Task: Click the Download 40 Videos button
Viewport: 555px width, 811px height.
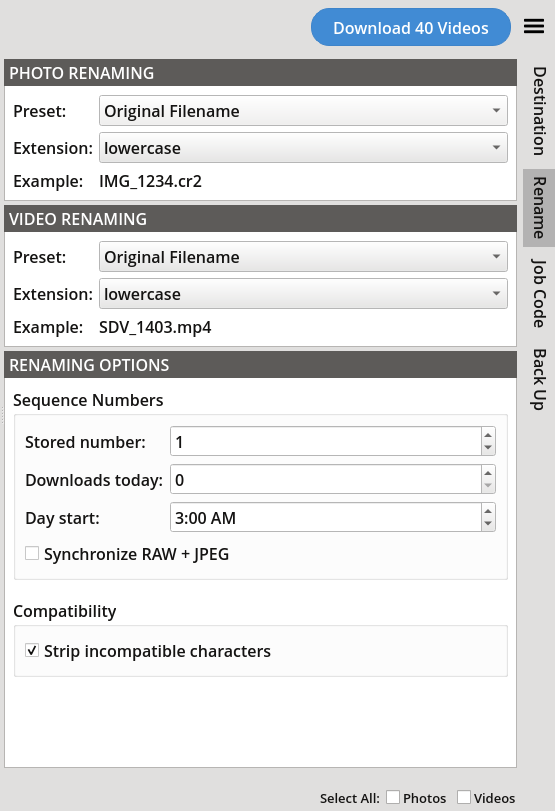Action: coord(411,27)
